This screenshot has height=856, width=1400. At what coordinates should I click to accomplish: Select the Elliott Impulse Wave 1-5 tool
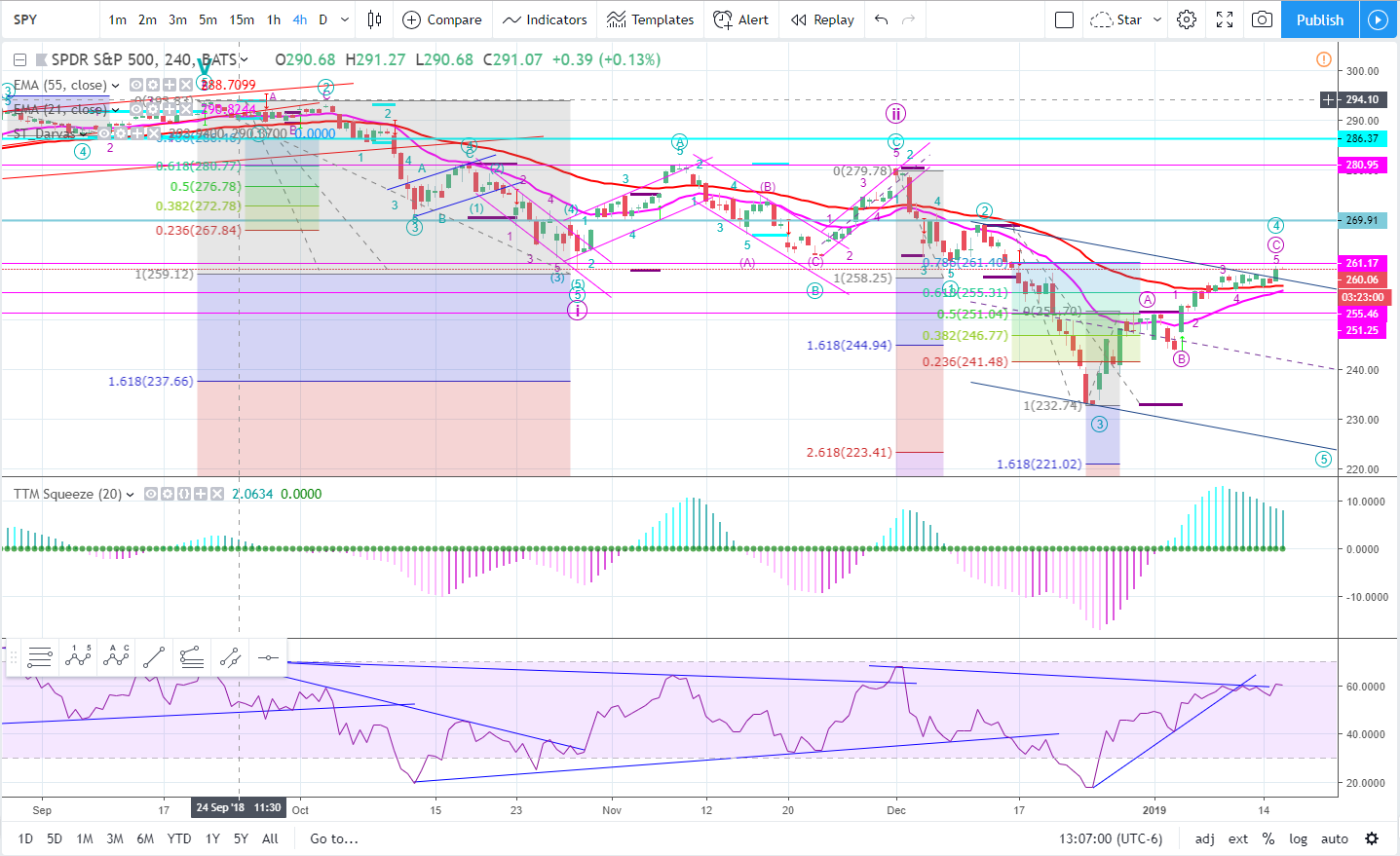pos(78,658)
